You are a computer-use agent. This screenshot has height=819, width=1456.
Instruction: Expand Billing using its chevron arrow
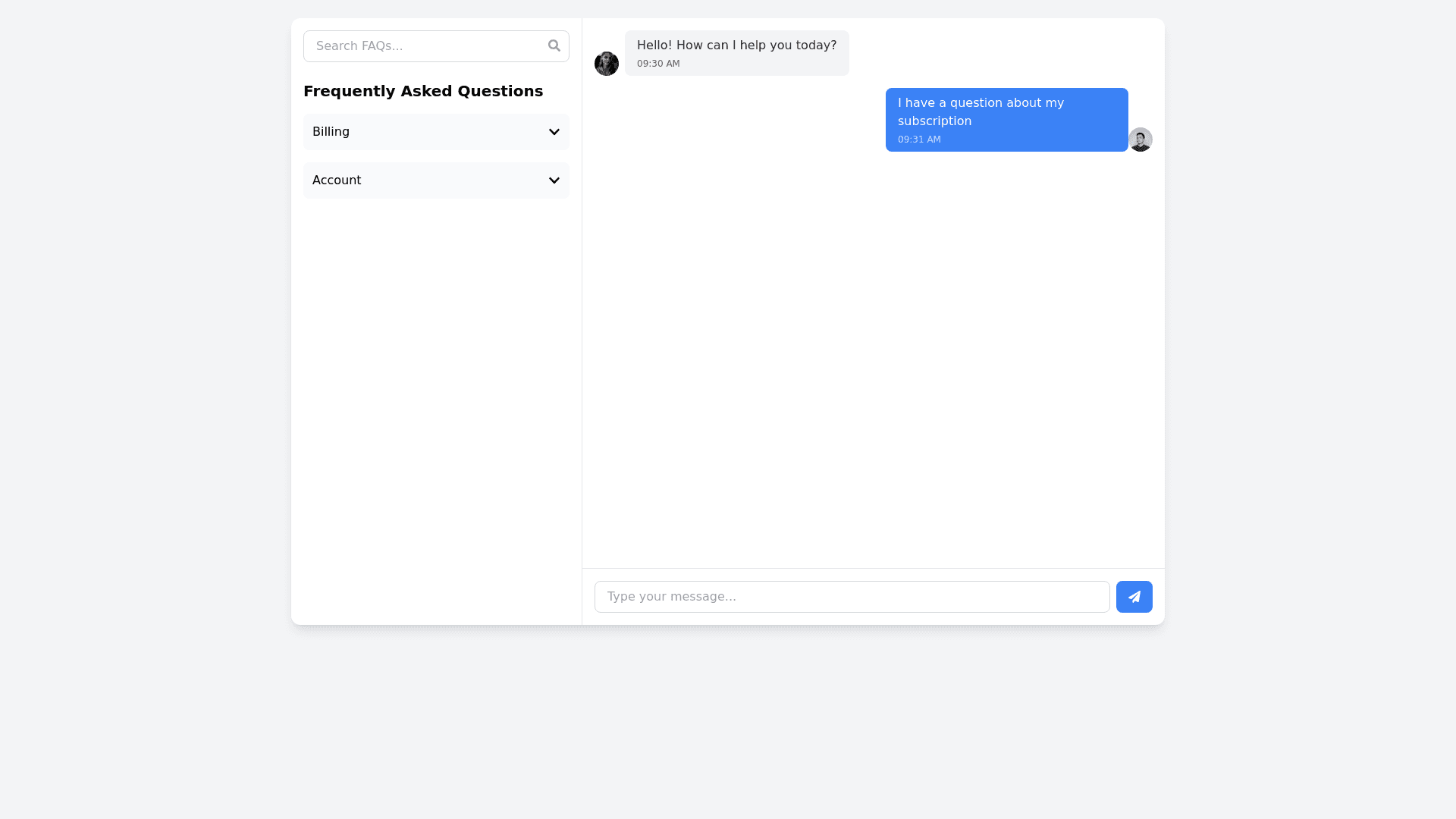click(554, 132)
